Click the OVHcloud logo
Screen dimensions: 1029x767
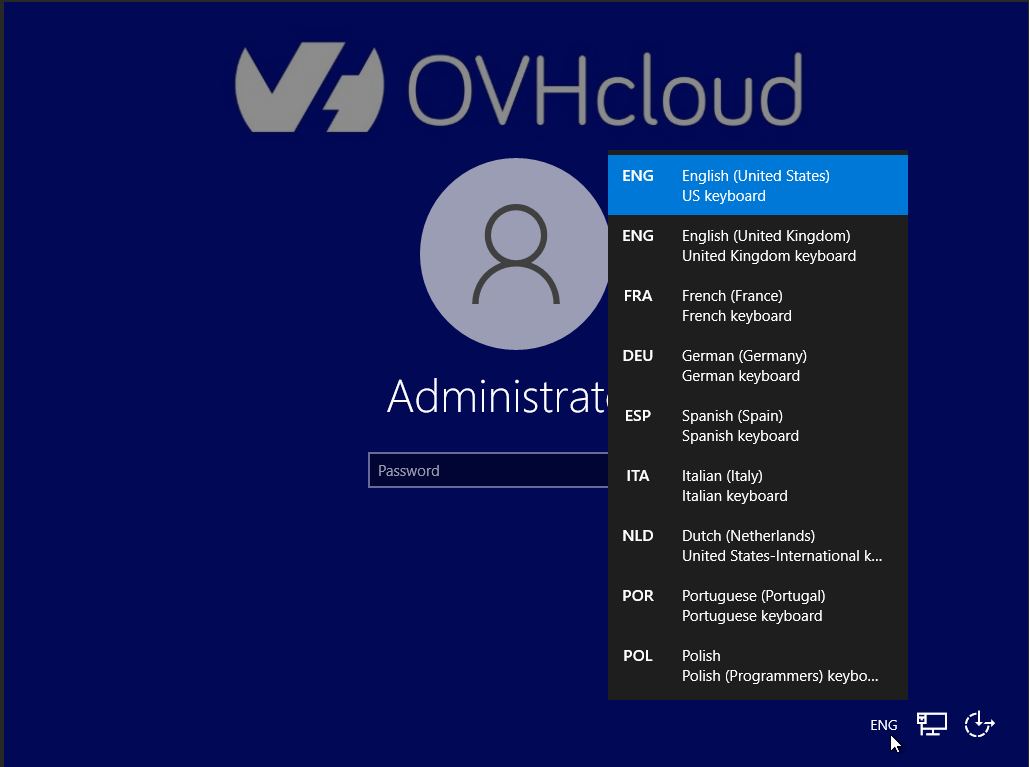[x=518, y=87]
